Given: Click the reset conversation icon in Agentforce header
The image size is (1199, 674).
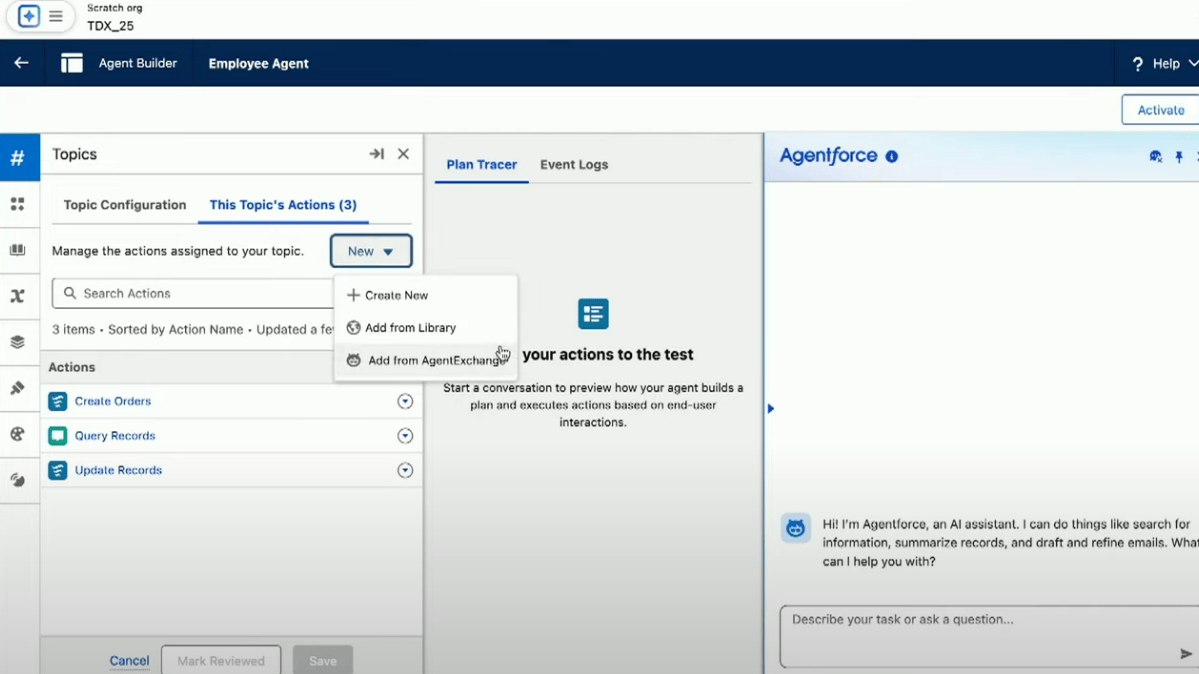Looking at the screenshot, I should tap(1155, 156).
